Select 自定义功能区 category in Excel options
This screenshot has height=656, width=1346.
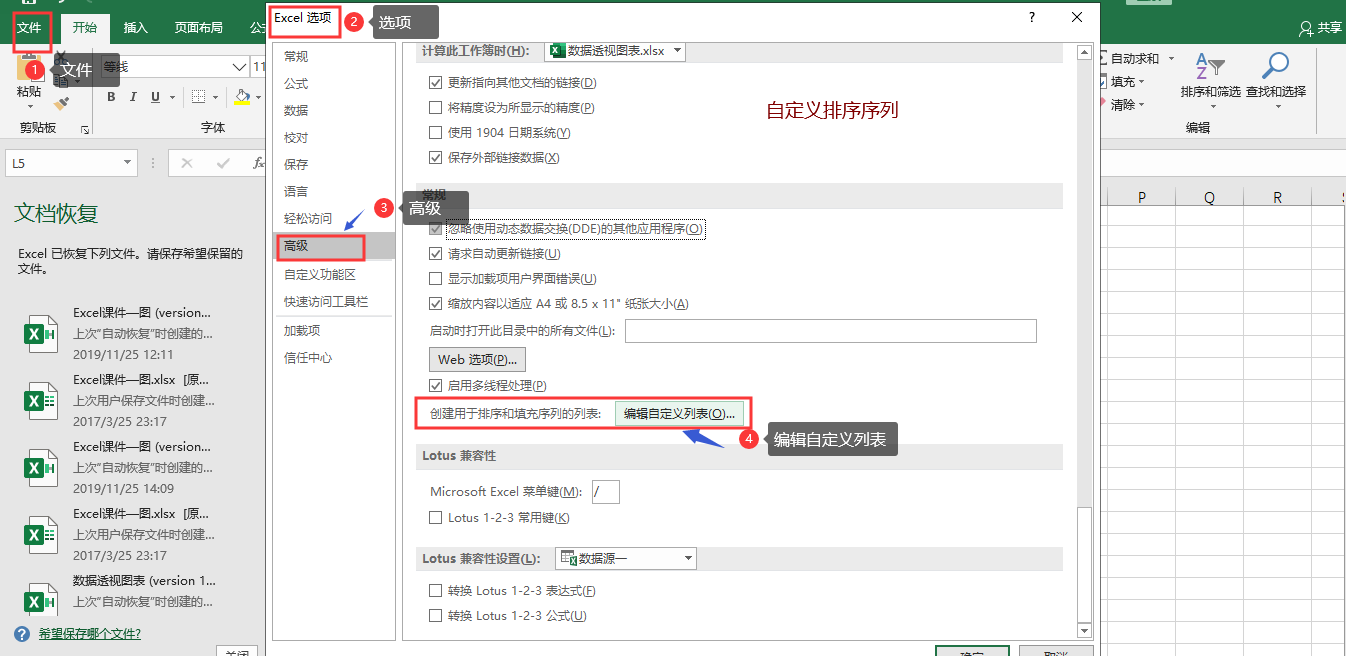click(334, 274)
